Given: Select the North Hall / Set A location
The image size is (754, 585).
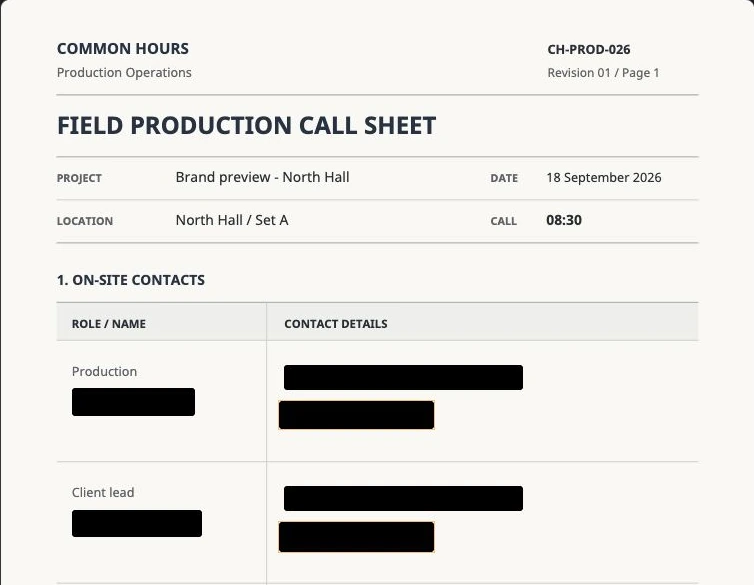Looking at the screenshot, I should pos(232,220).
